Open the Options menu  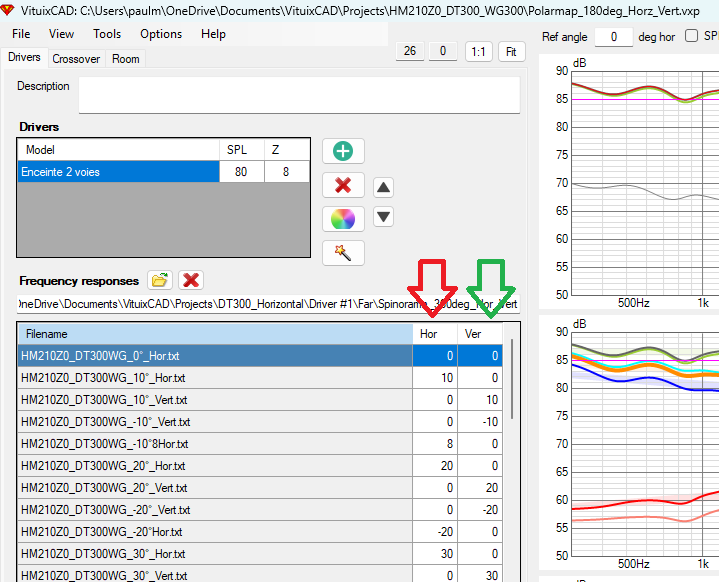pyautogui.click(x=161, y=34)
